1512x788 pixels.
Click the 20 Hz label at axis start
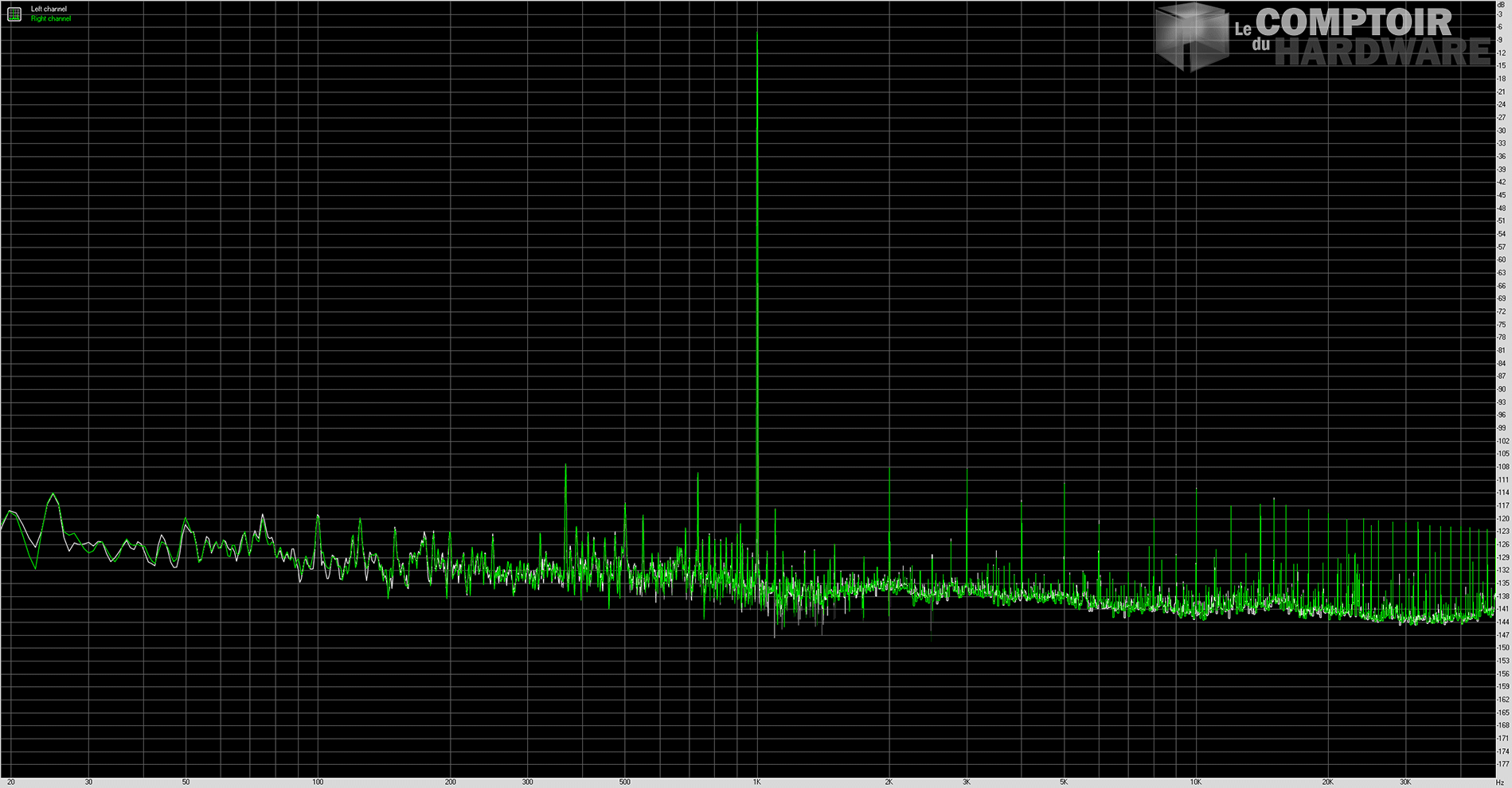11,782
